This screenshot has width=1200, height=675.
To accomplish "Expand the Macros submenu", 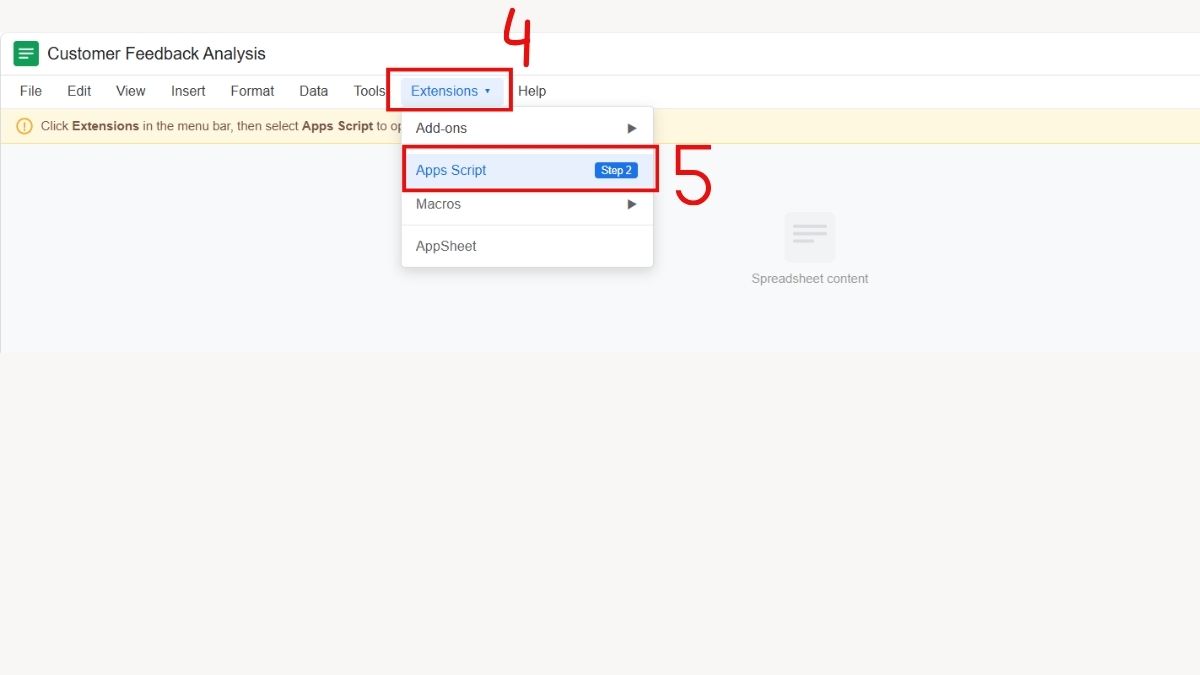I will pos(527,204).
